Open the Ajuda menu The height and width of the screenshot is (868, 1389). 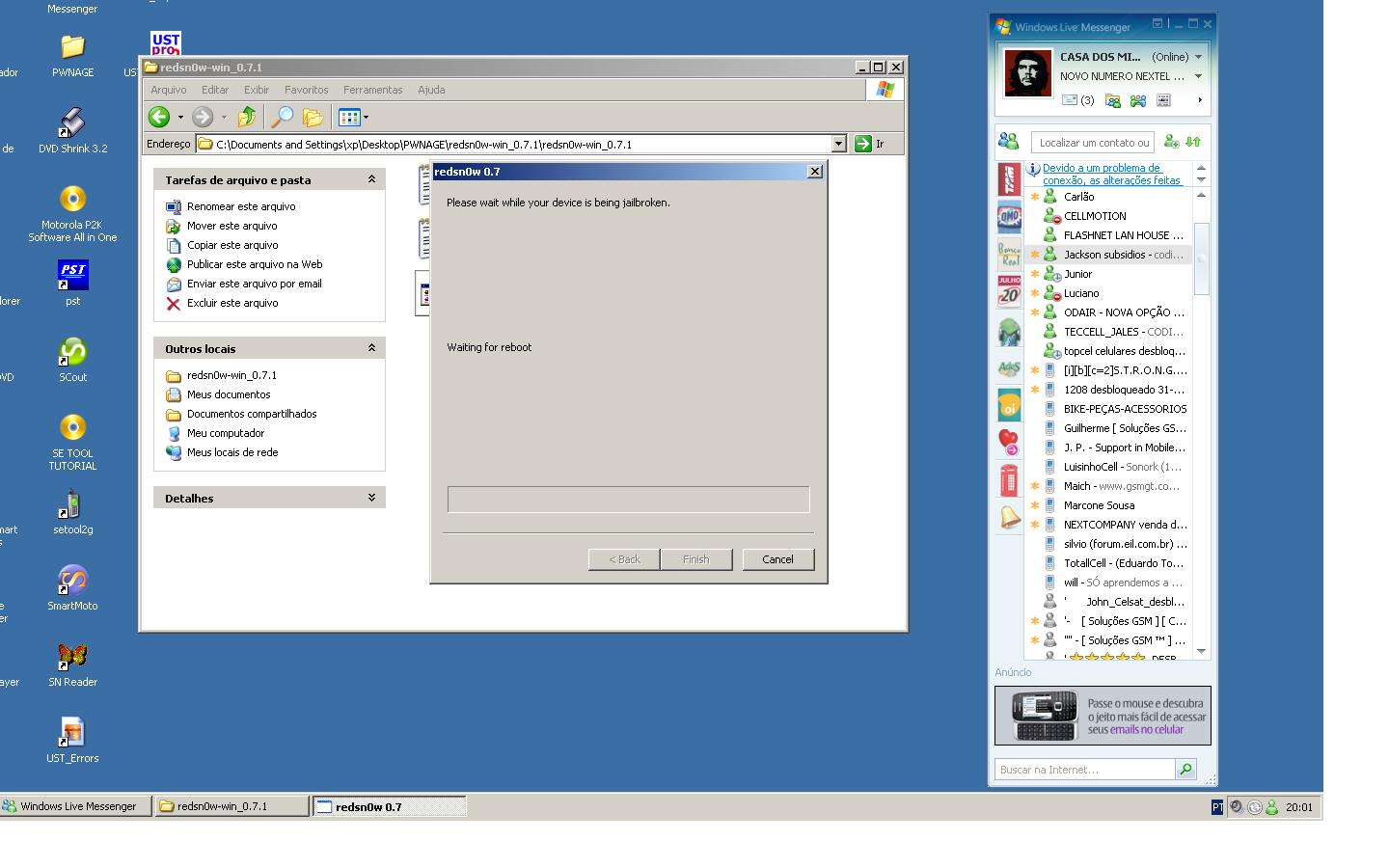(x=431, y=90)
